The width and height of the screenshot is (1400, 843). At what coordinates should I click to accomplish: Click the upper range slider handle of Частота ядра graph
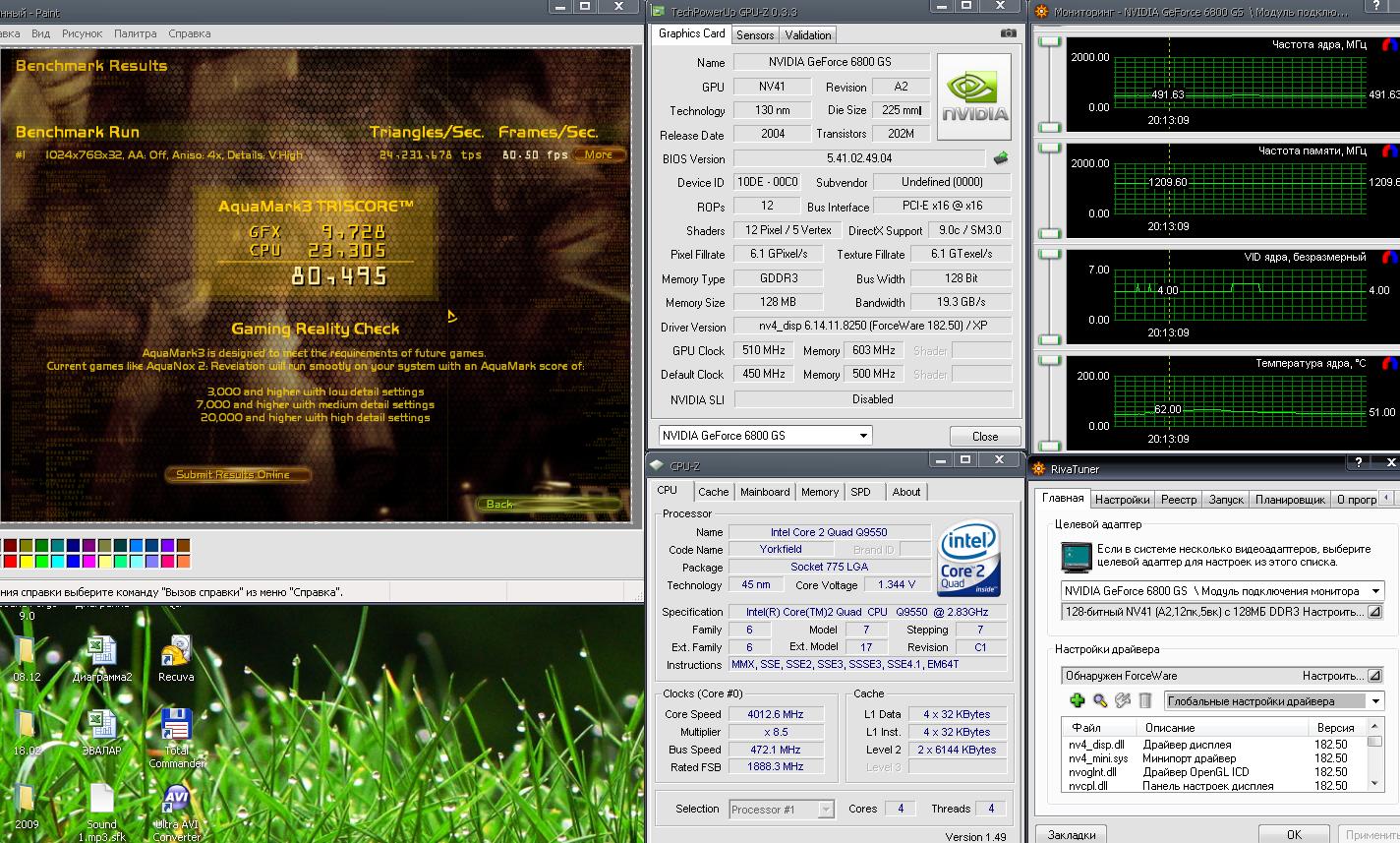coord(1049,42)
